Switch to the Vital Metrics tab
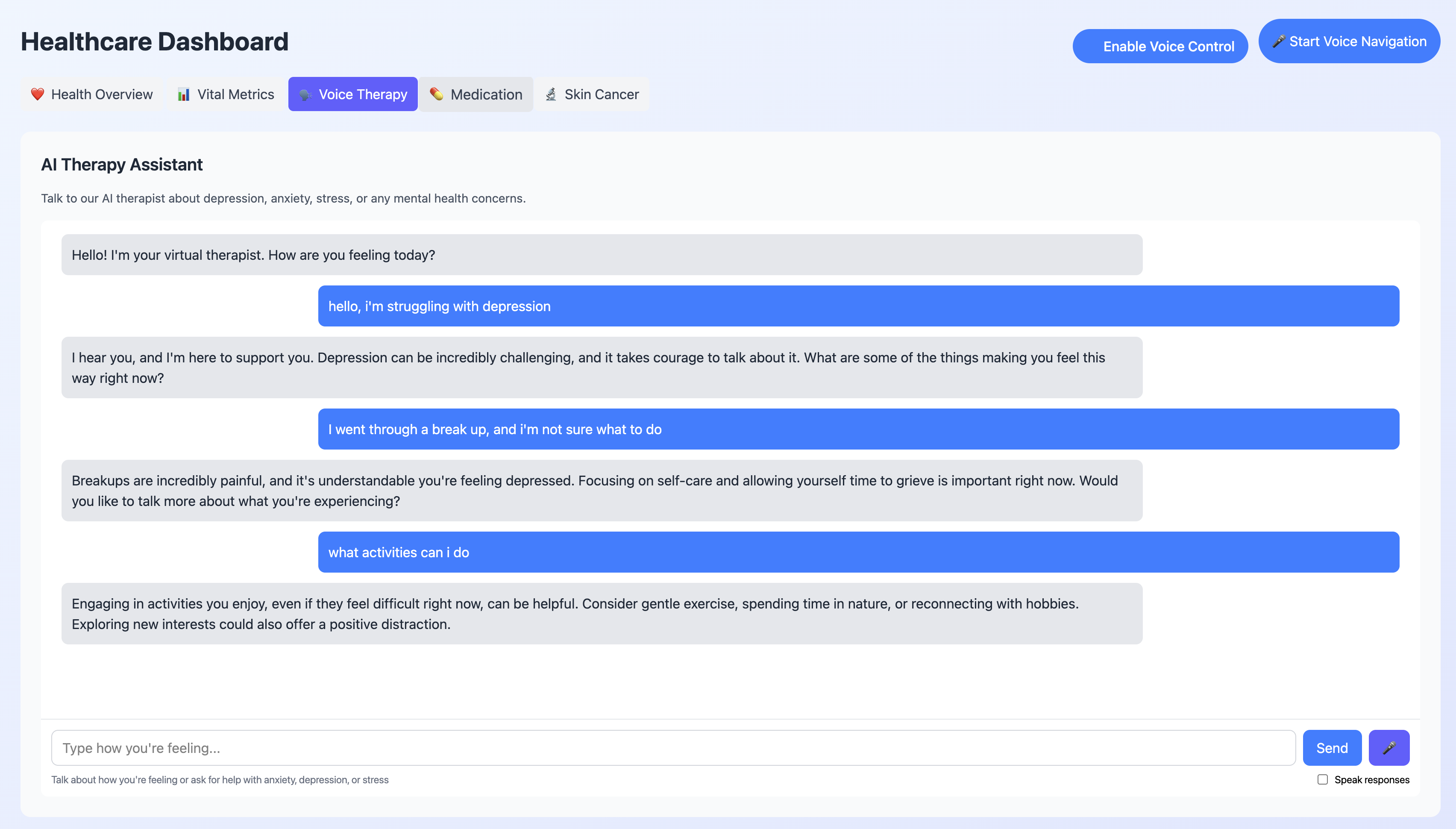This screenshot has height=829, width=1456. [226, 94]
